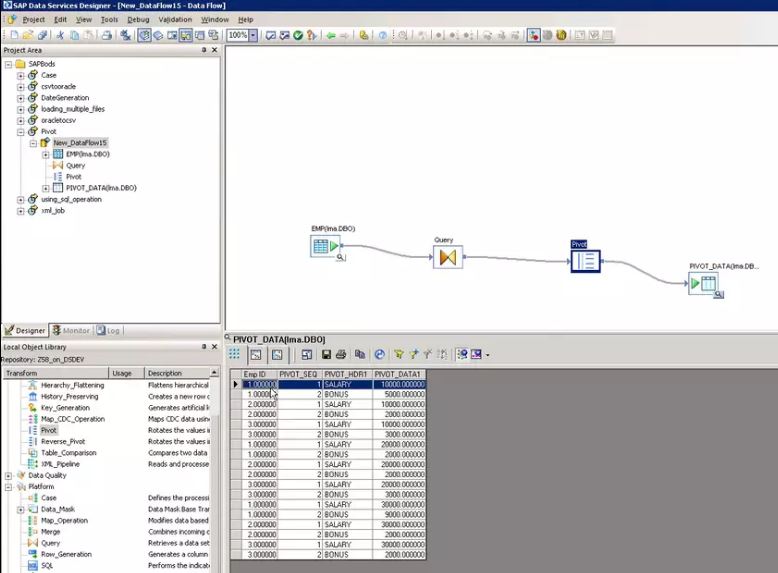Image resolution: width=778 pixels, height=573 pixels.
Task: Collapse the Platform transform group
Action: tap(8, 487)
